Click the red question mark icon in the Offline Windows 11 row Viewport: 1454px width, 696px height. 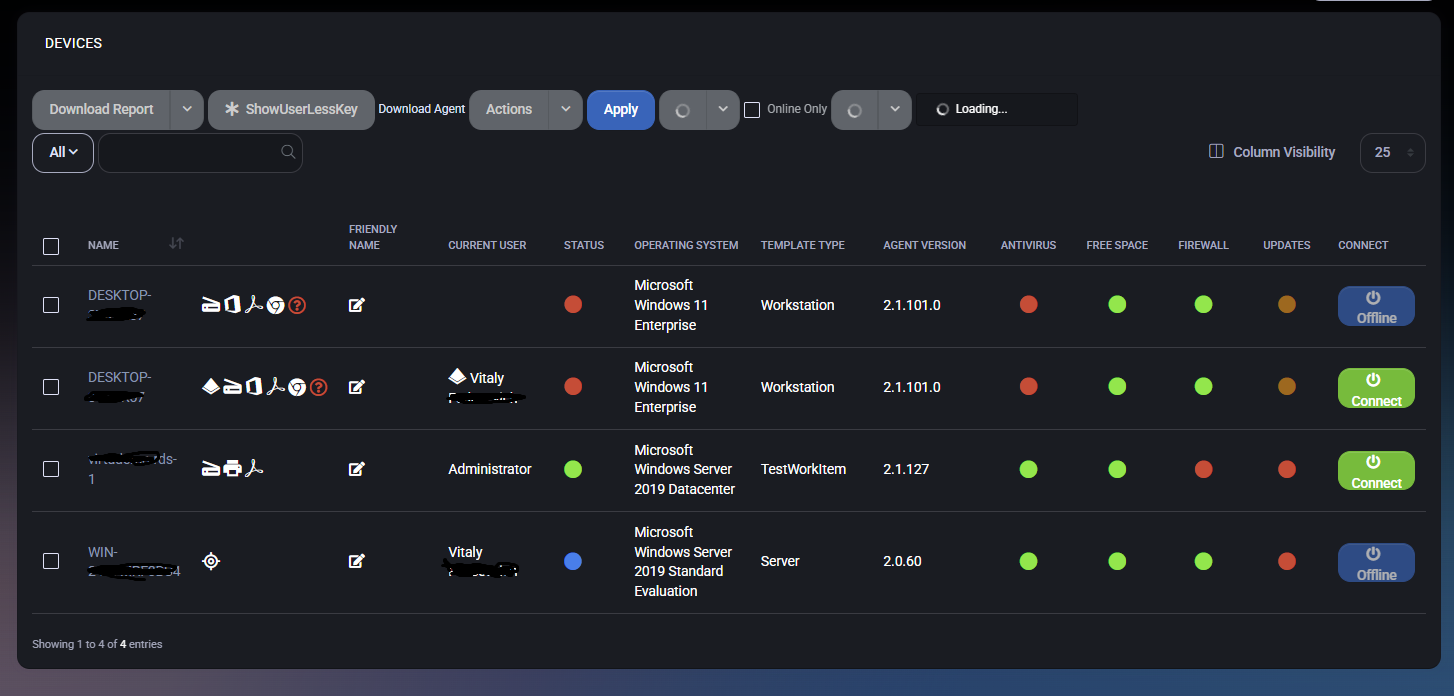[297, 305]
